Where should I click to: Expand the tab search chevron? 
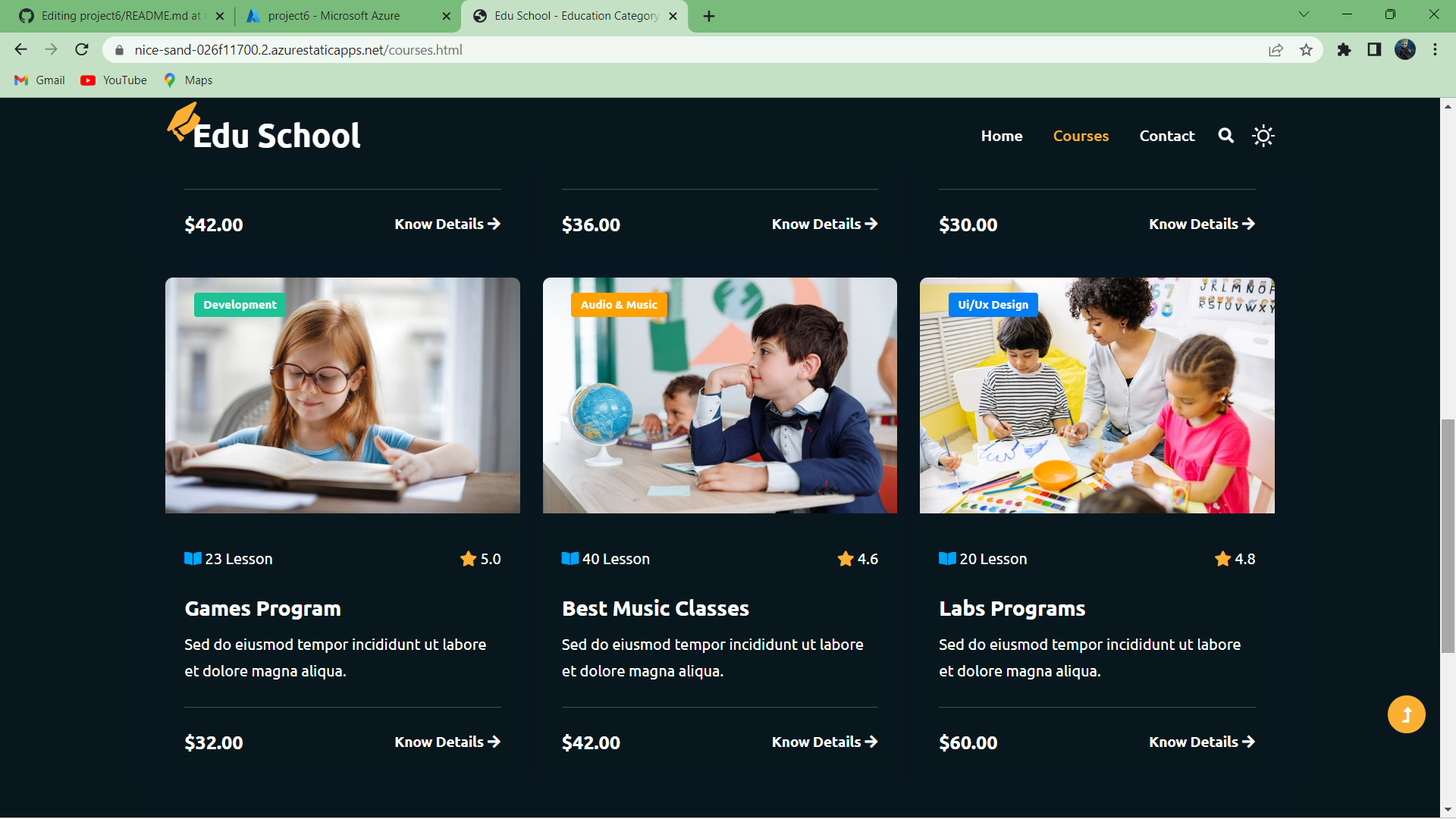coord(1304,14)
